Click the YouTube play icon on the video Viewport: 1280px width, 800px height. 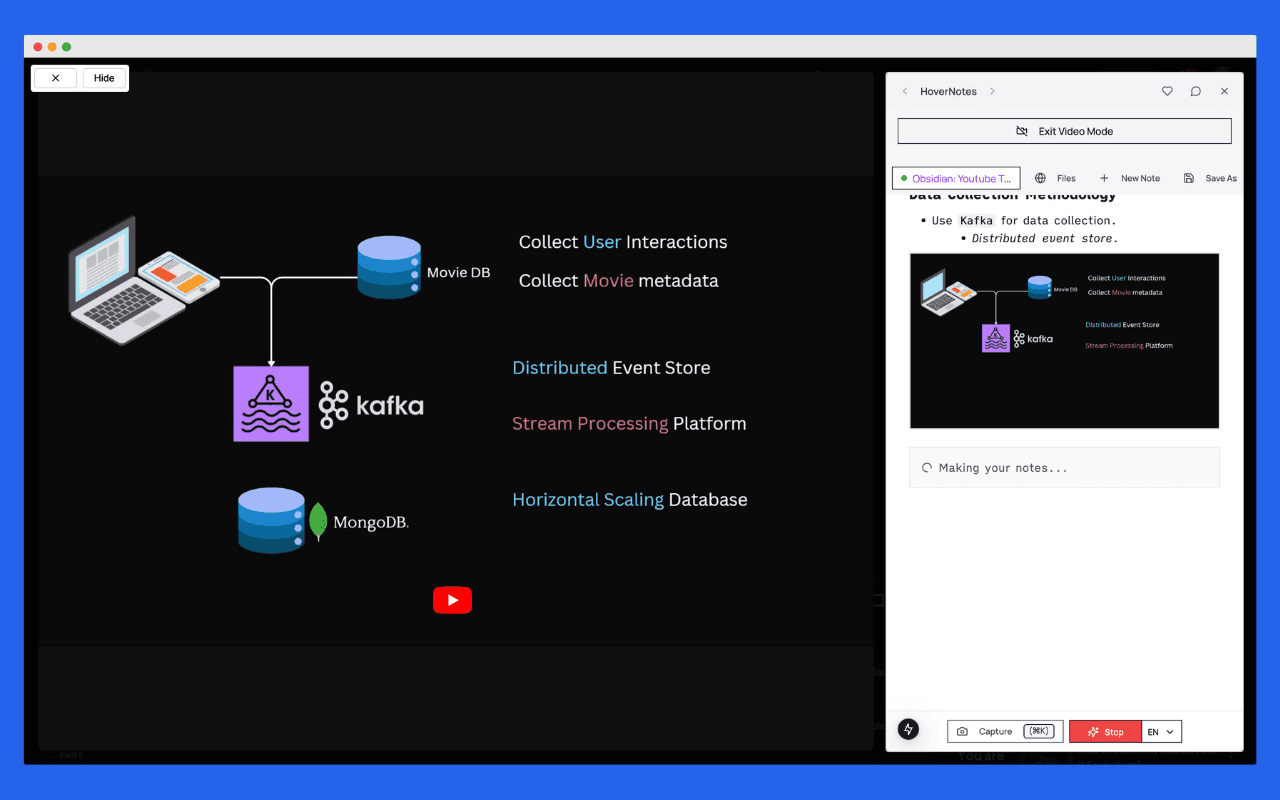click(452, 600)
